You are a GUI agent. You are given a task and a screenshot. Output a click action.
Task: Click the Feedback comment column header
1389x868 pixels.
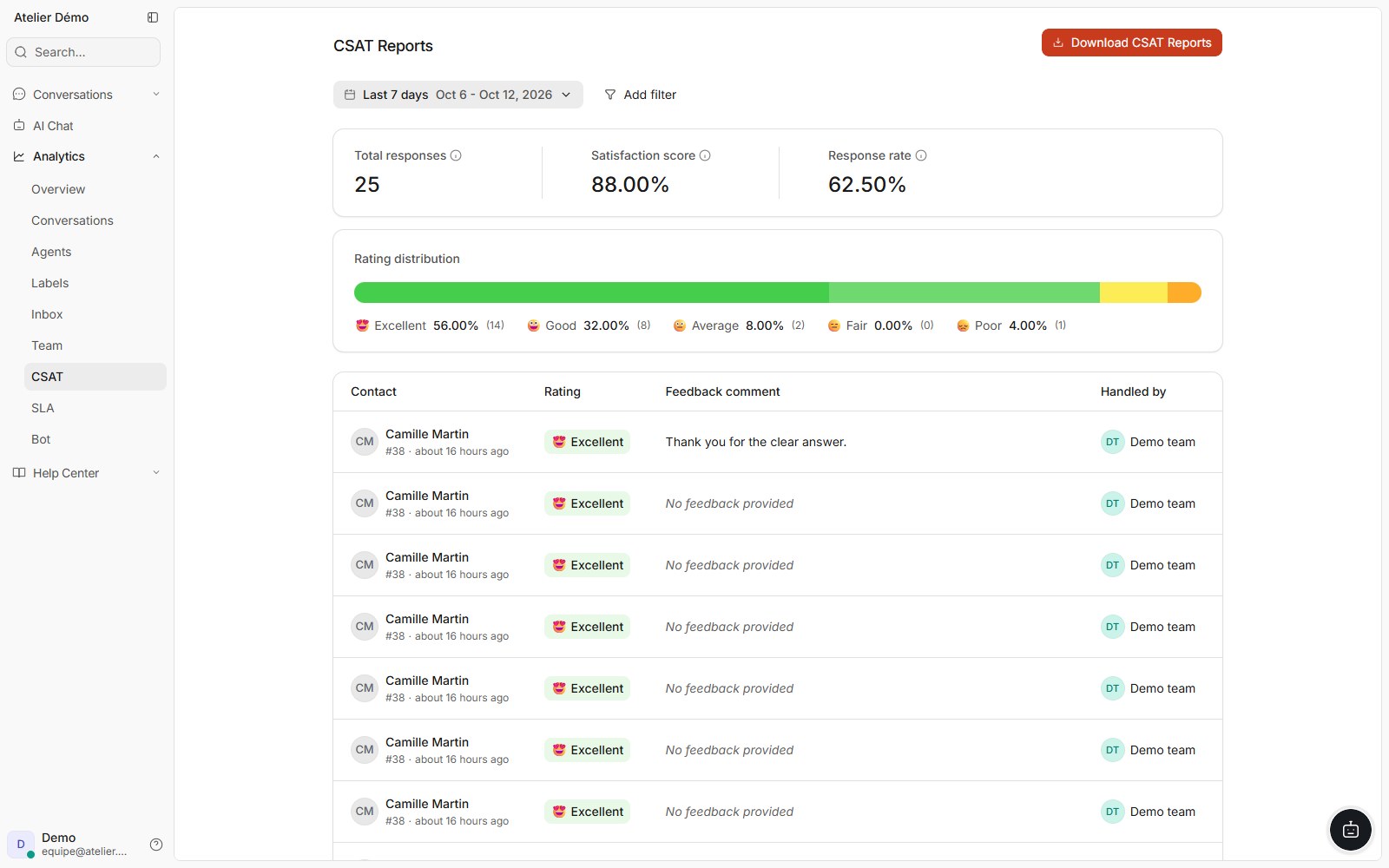[x=722, y=391]
